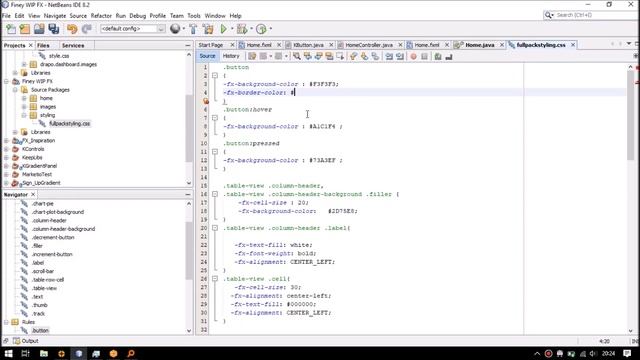The height and width of the screenshot is (360, 640).
Task: Close the fullpackstyling.css tab
Action: (573, 45)
